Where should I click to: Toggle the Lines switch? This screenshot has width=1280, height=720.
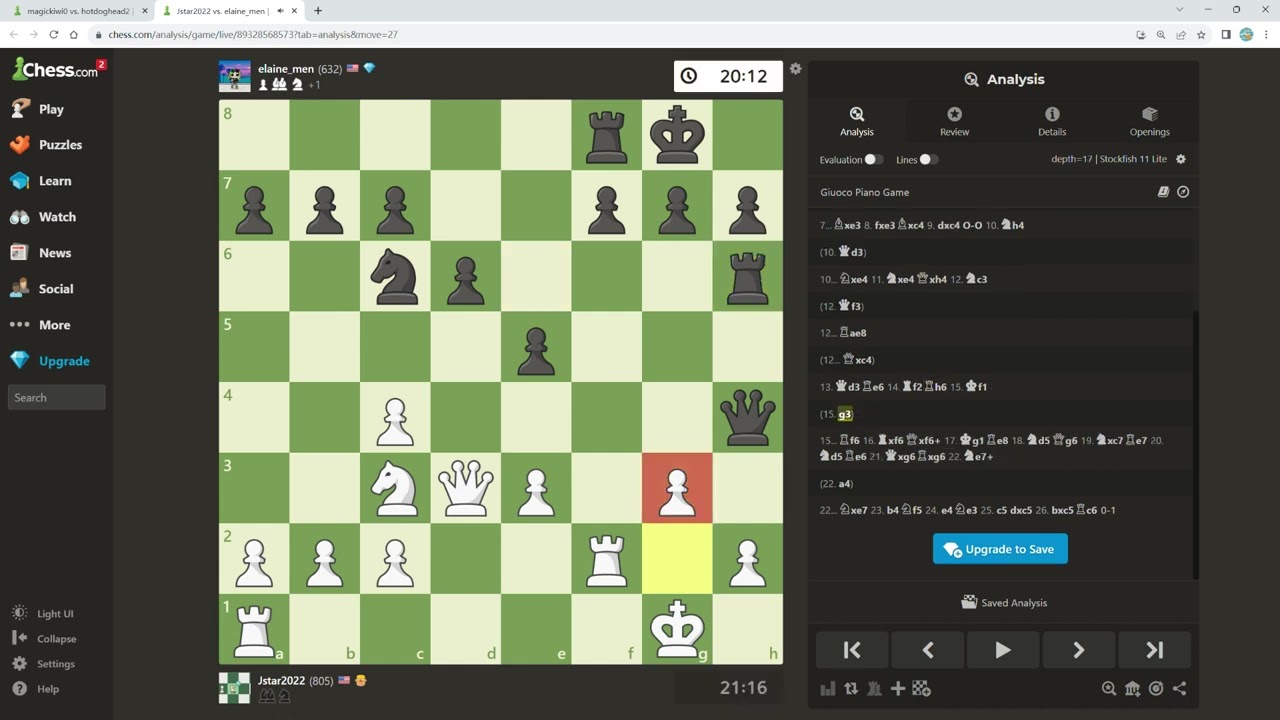click(928, 159)
